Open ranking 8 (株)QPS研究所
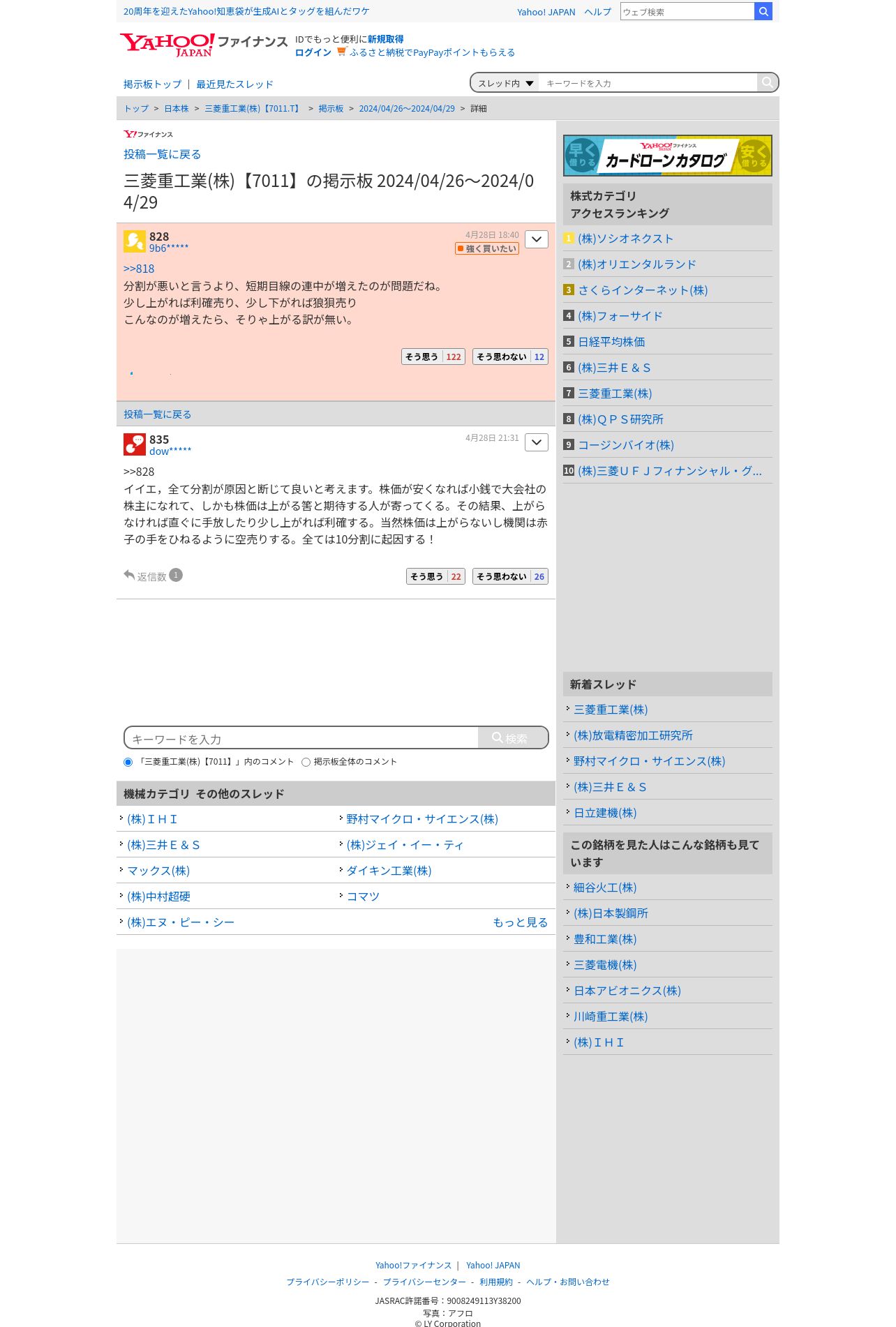Screen dimensions: 896x1327 coord(620,419)
